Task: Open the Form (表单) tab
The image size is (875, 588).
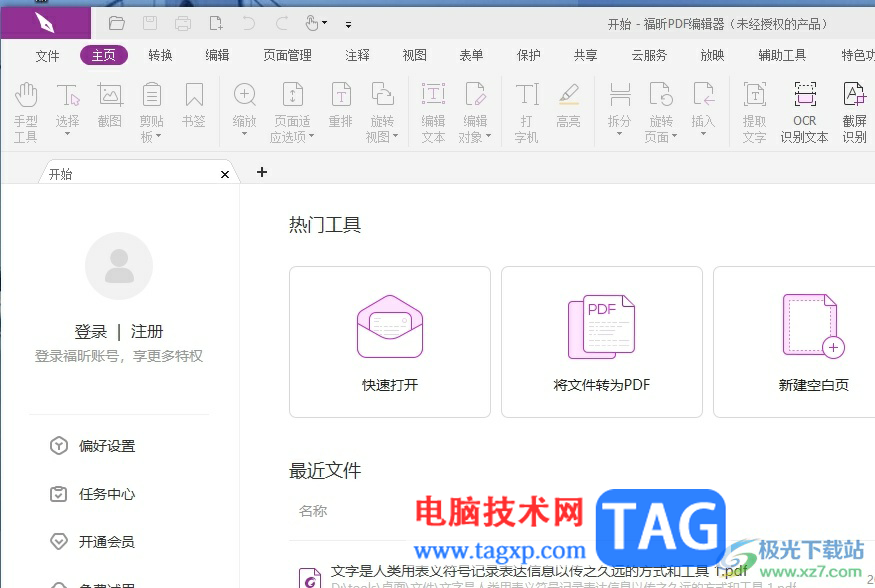Action: pyautogui.click(x=472, y=55)
